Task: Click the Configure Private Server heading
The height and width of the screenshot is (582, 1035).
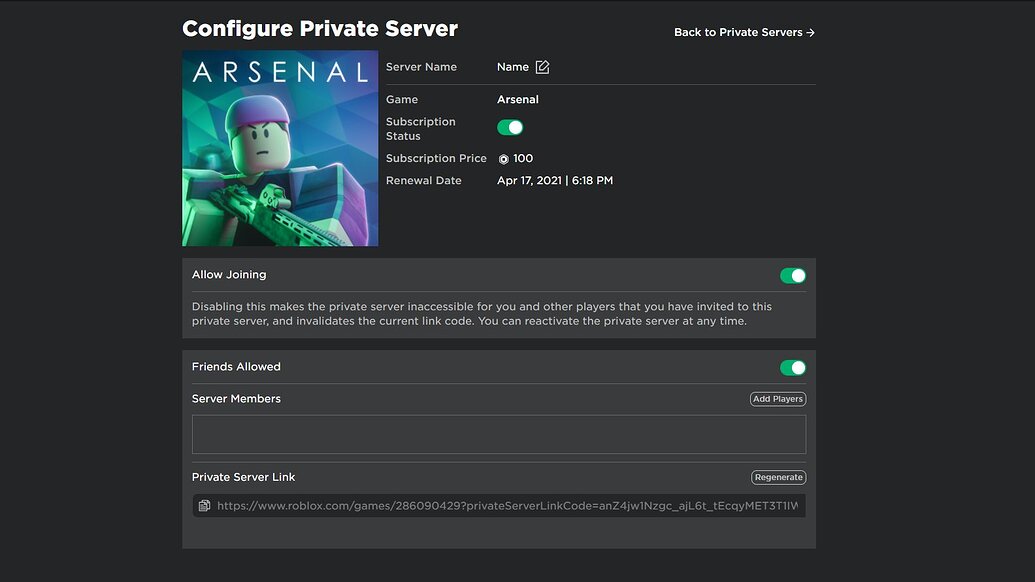Action: pos(319,28)
